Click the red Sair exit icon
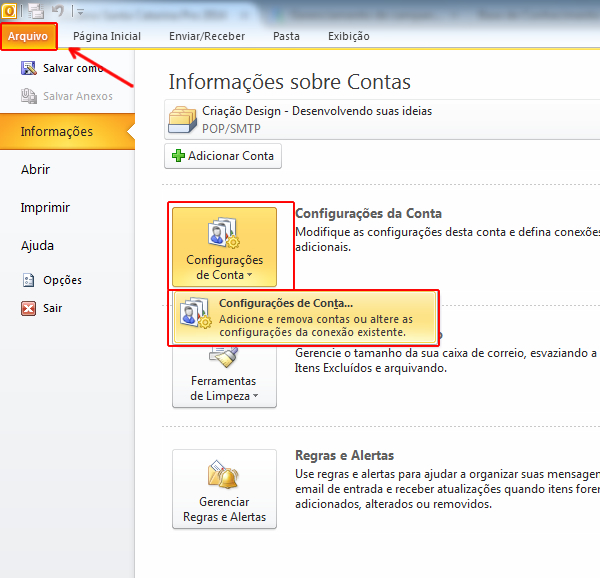Image resolution: width=600 pixels, height=578 pixels. click(28, 309)
